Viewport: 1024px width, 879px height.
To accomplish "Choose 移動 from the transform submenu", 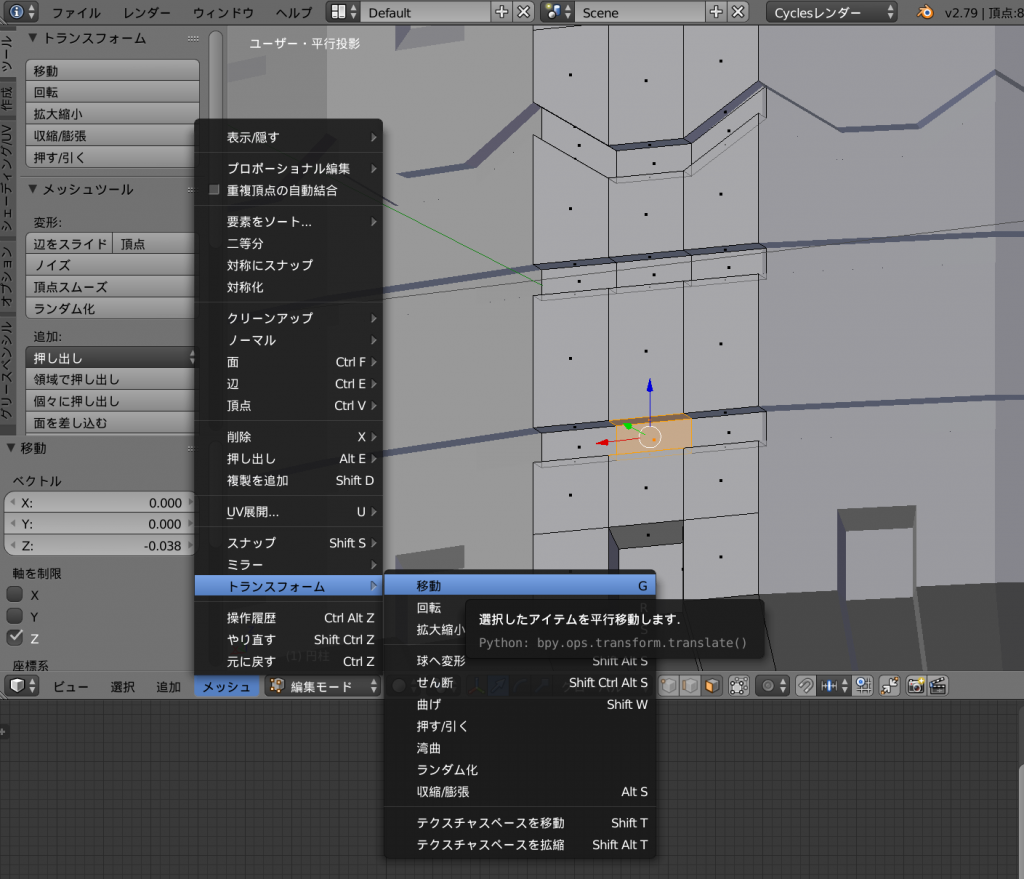I will click(520, 586).
